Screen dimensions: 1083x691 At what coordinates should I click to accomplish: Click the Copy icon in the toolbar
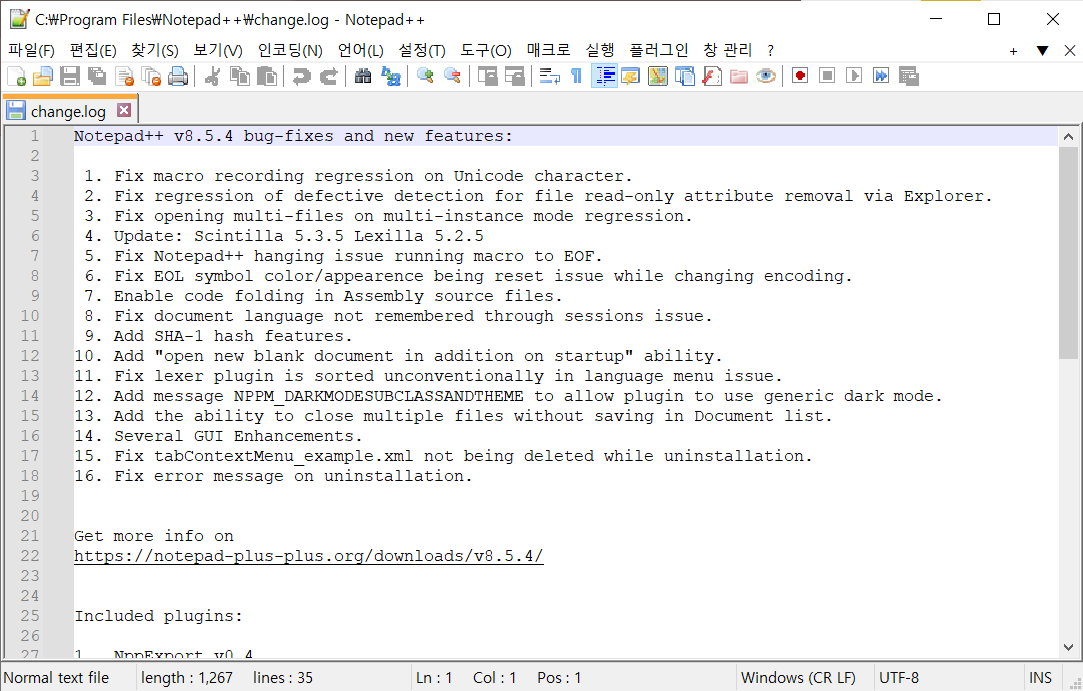point(240,76)
